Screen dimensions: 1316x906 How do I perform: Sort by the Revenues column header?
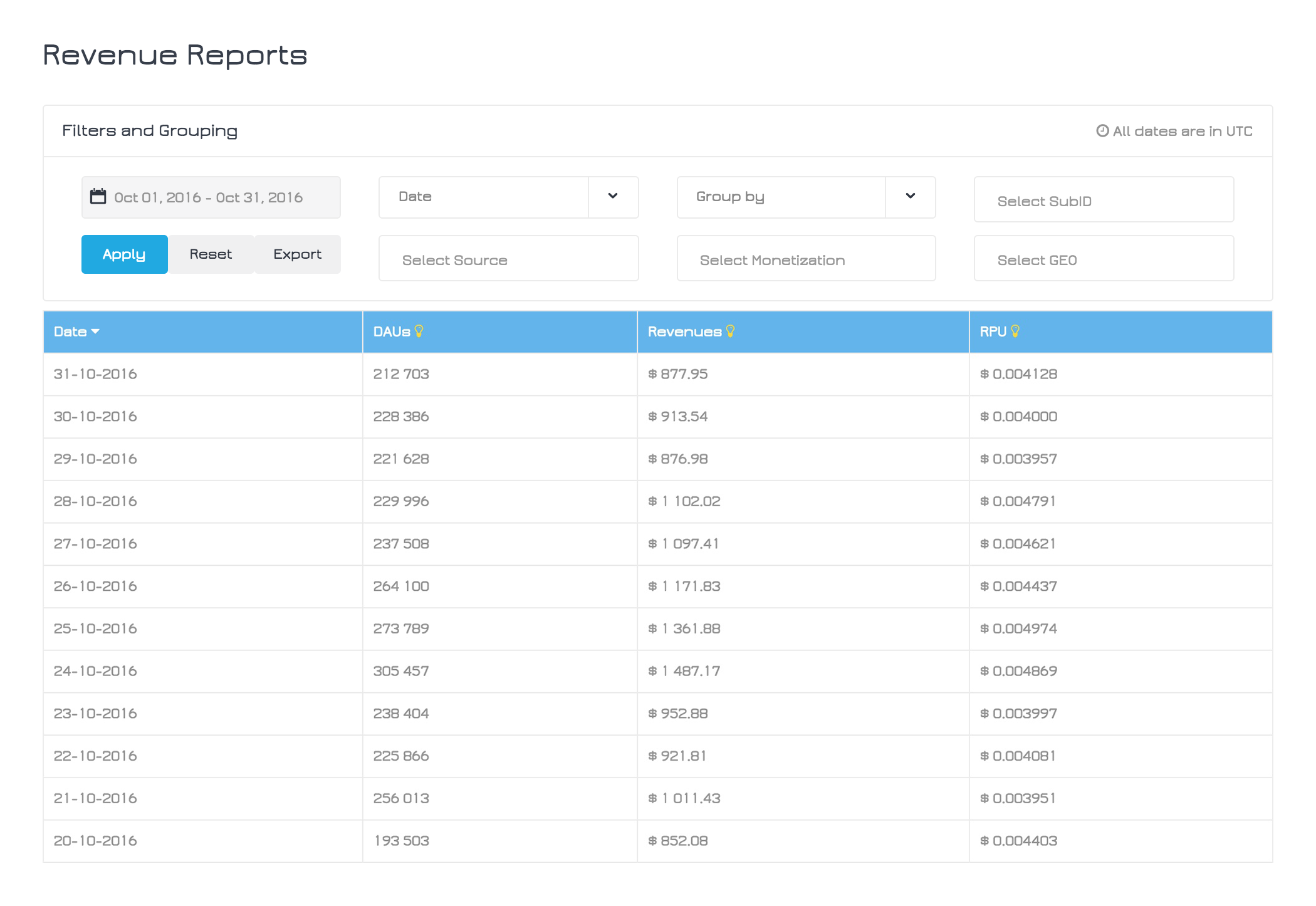pyautogui.click(x=684, y=331)
